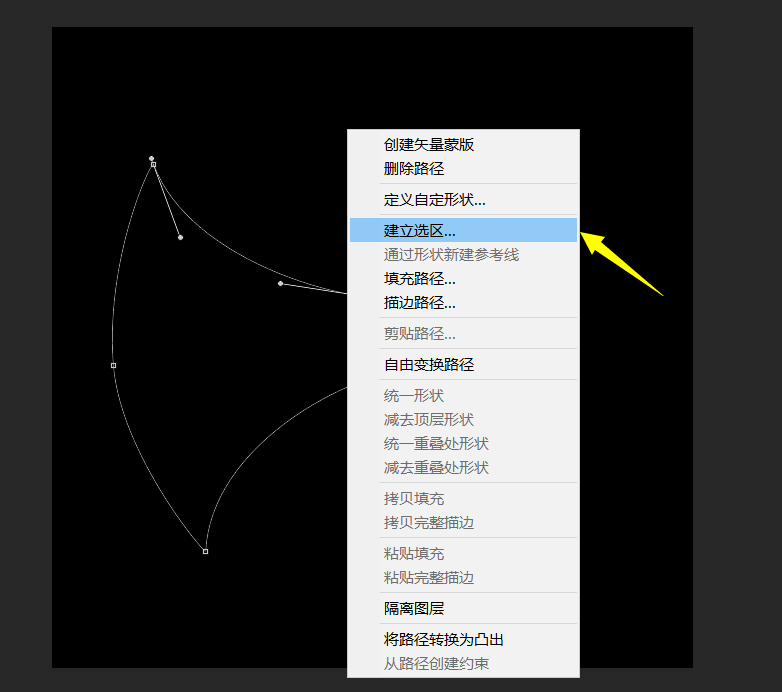Image resolution: width=782 pixels, height=692 pixels.
Task: Click the path's top anchor point
Action: pos(154,165)
